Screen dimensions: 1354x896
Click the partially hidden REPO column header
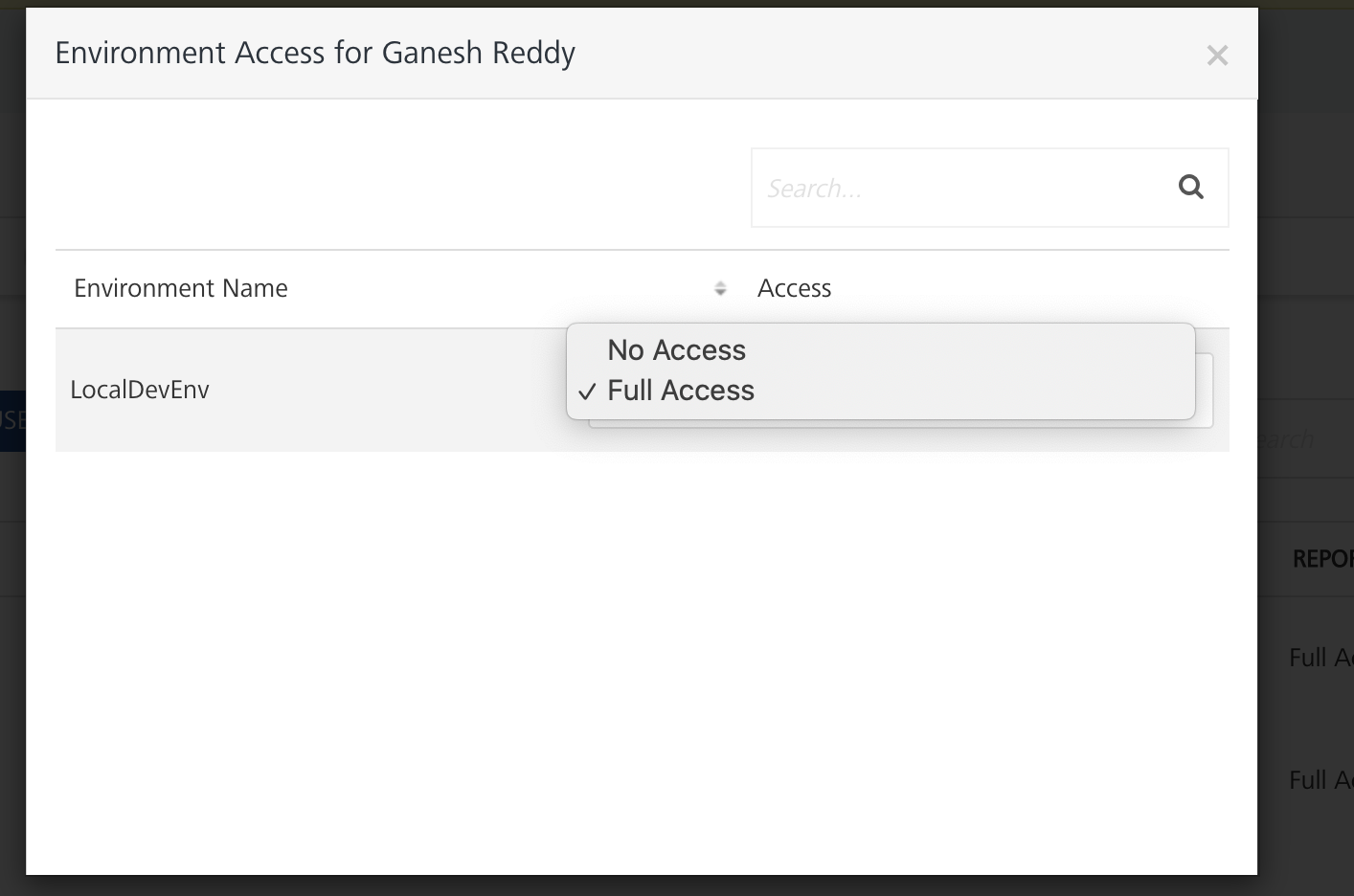1321,559
